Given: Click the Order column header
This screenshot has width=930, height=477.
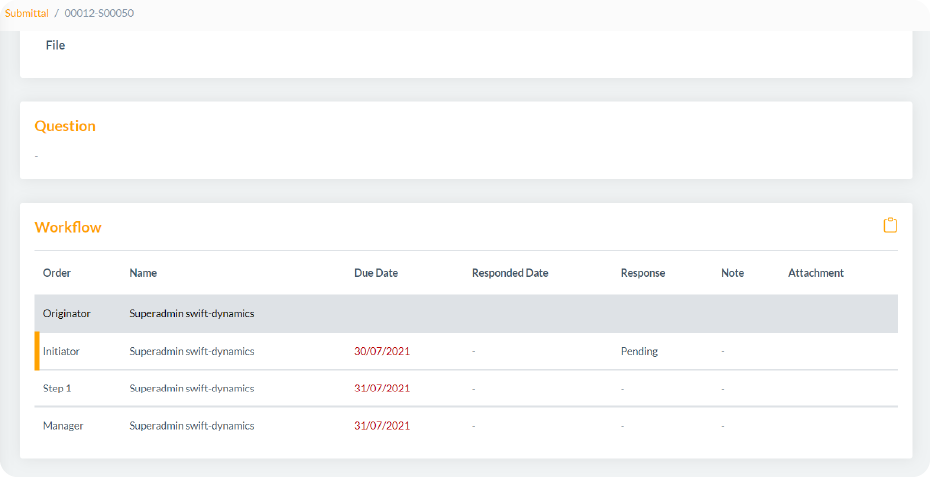Looking at the screenshot, I should (57, 274).
